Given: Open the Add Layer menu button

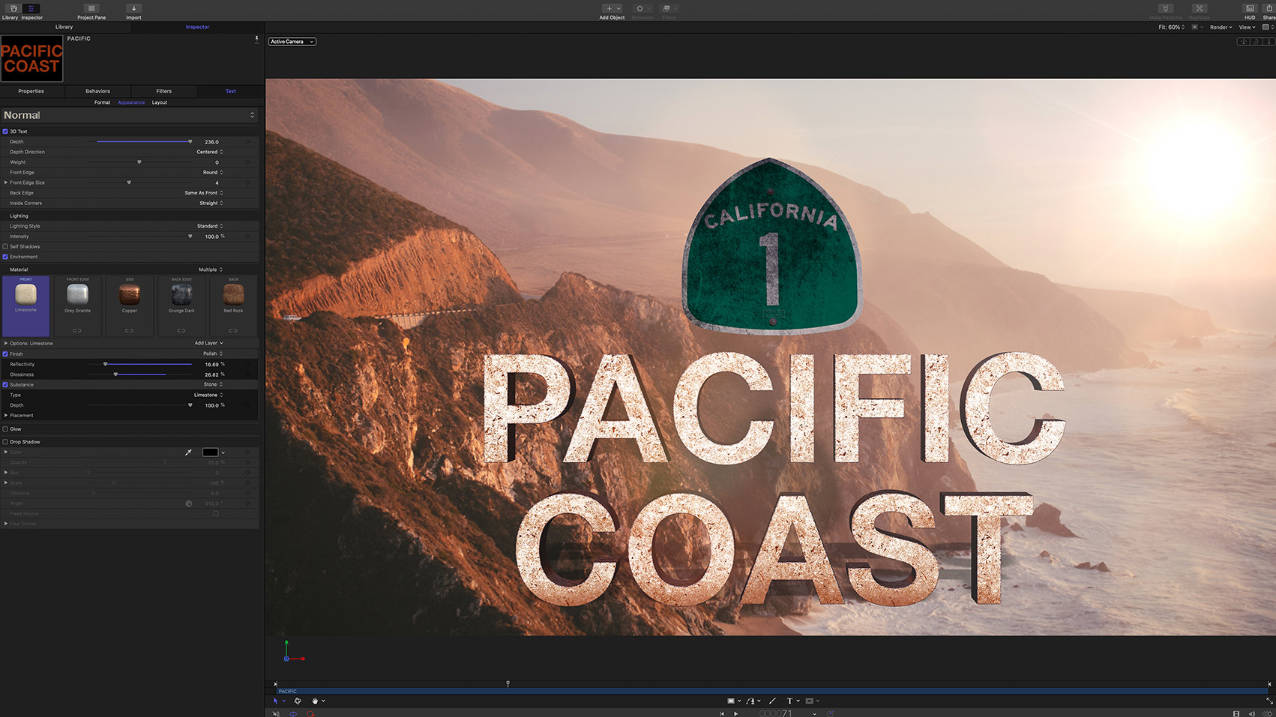Looking at the screenshot, I should pos(208,343).
